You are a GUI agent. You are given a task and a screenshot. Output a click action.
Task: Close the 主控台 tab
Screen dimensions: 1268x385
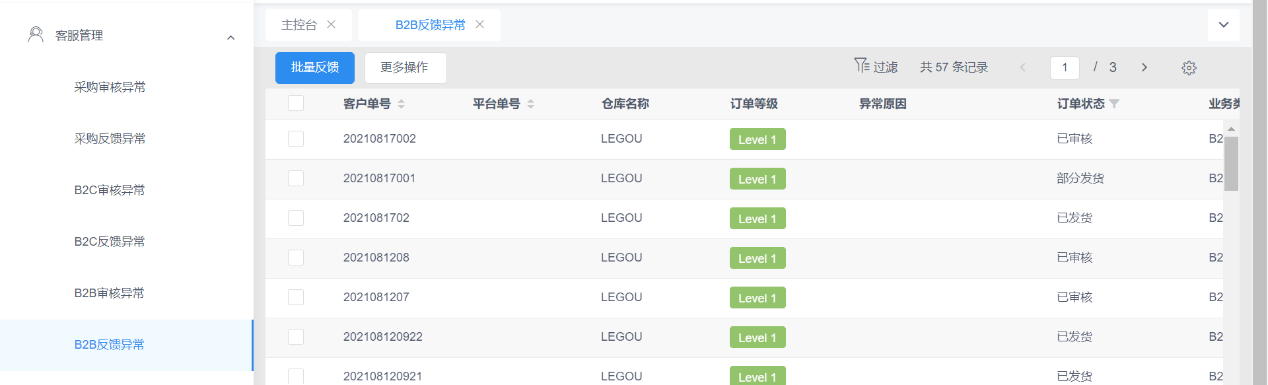click(x=332, y=24)
